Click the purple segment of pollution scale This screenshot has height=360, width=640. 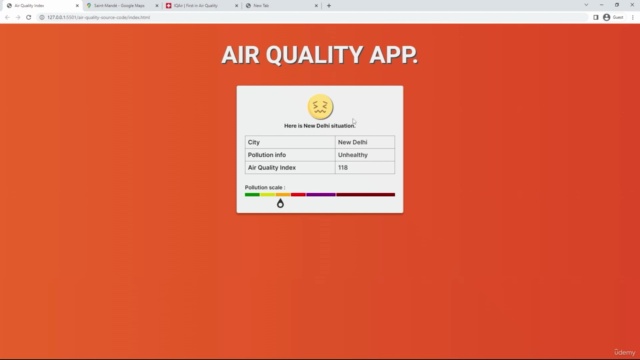(321, 195)
